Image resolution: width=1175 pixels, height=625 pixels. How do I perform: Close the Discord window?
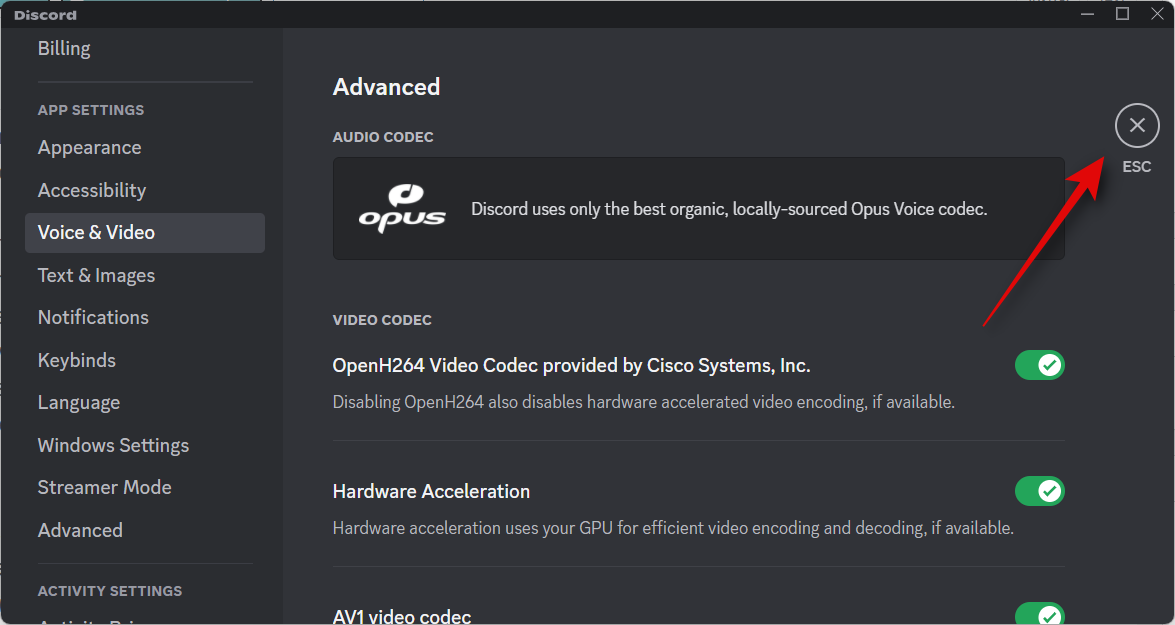click(x=1157, y=13)
